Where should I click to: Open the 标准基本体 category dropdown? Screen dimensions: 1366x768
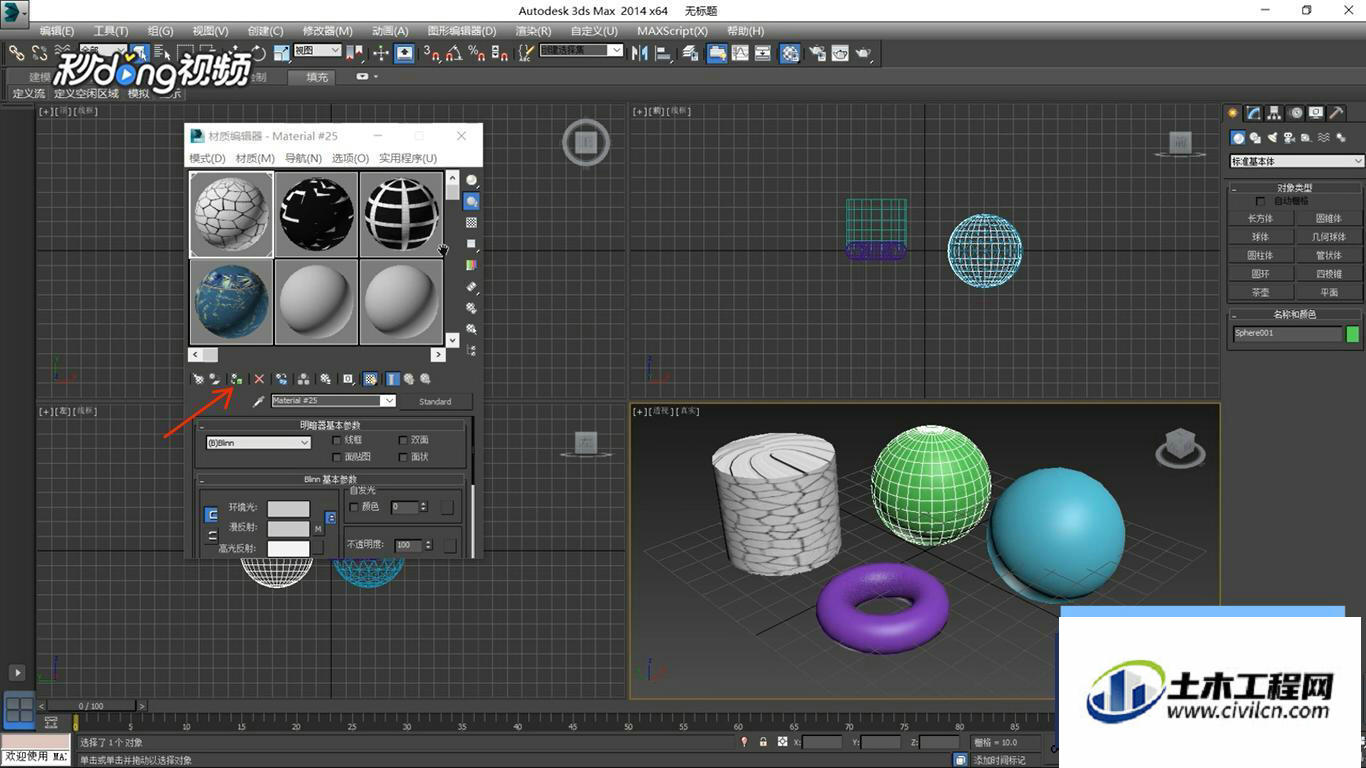1296,161
